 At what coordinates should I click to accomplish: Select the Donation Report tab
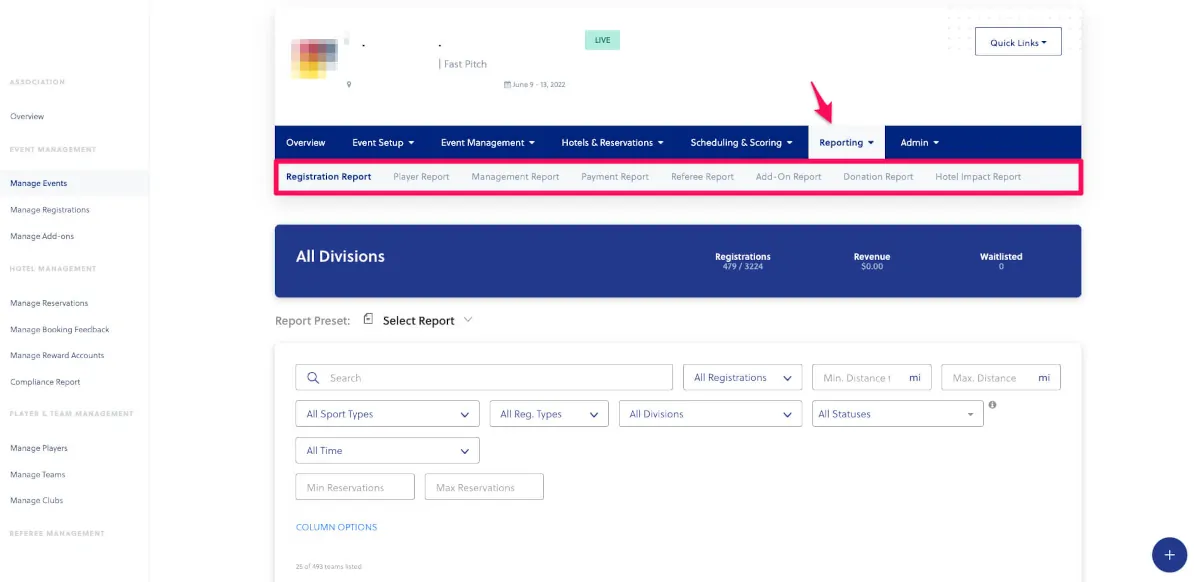click(x=878, y=177)
